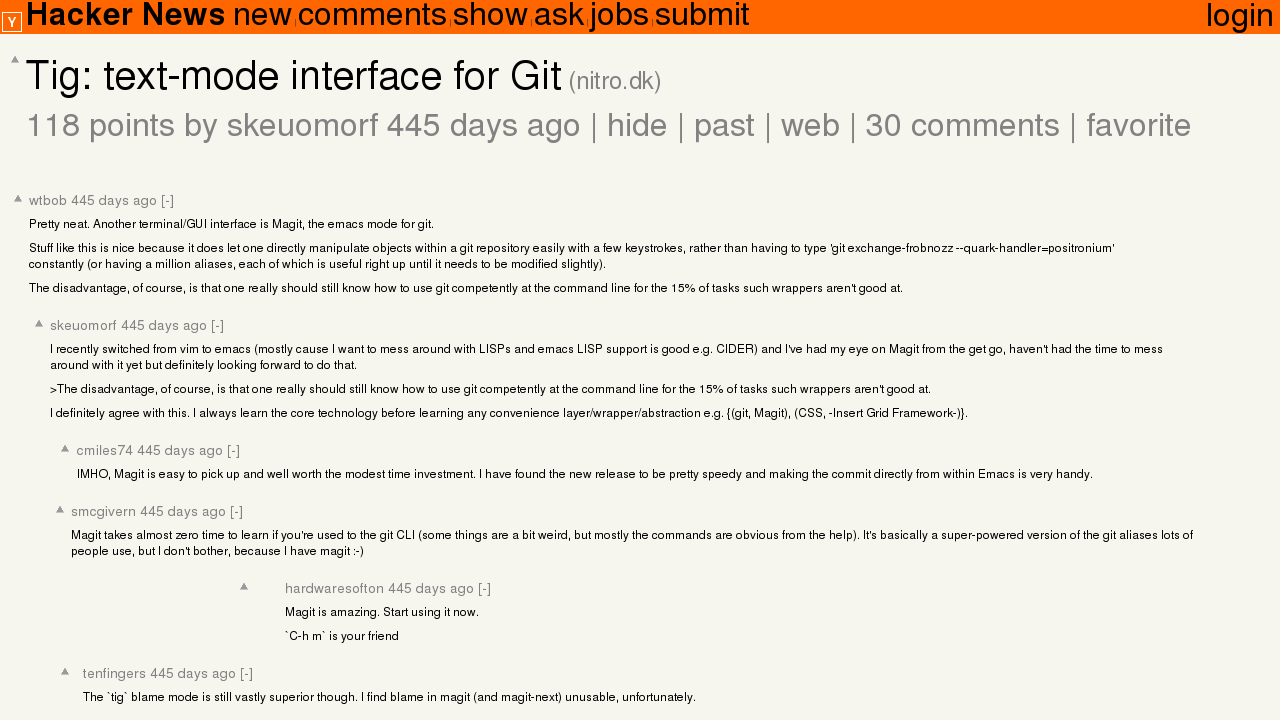Upvote tenfingers' comment
The image size is (1280, 720).
point(65,671)
